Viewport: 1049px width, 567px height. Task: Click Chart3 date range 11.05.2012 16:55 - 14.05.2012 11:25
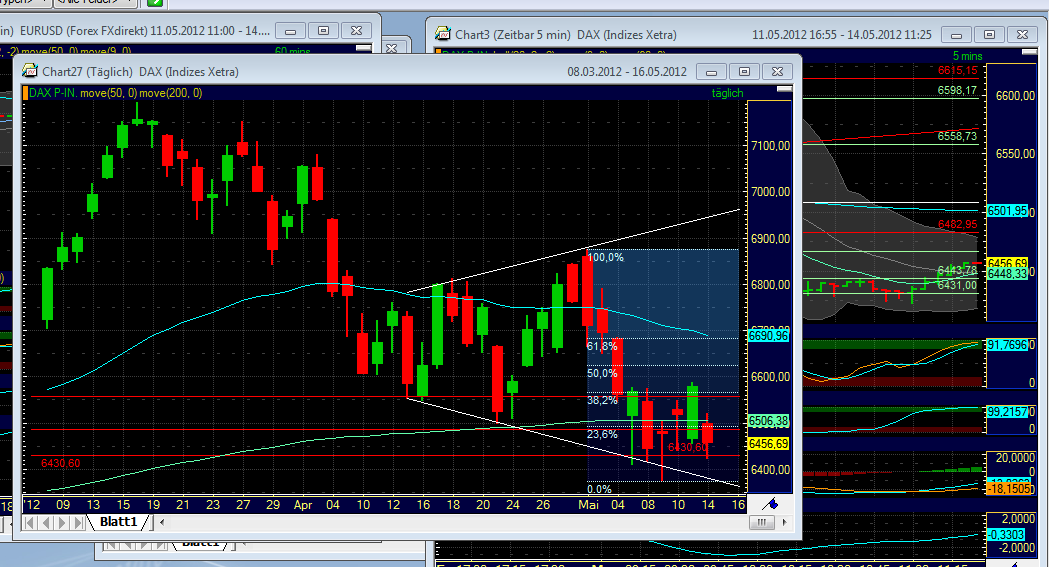coord(842,34)
